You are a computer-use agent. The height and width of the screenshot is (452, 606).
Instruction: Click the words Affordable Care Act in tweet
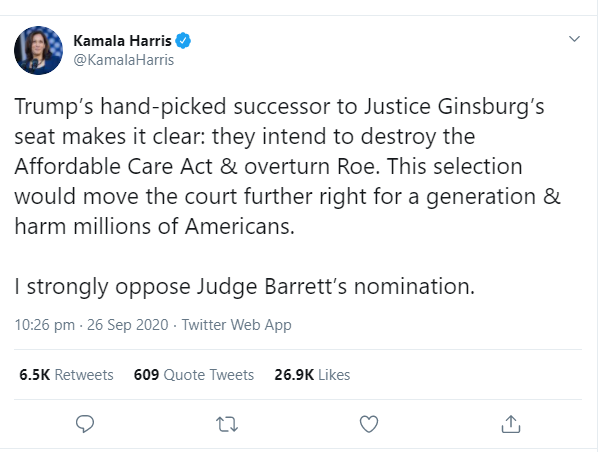pos(114,167)
